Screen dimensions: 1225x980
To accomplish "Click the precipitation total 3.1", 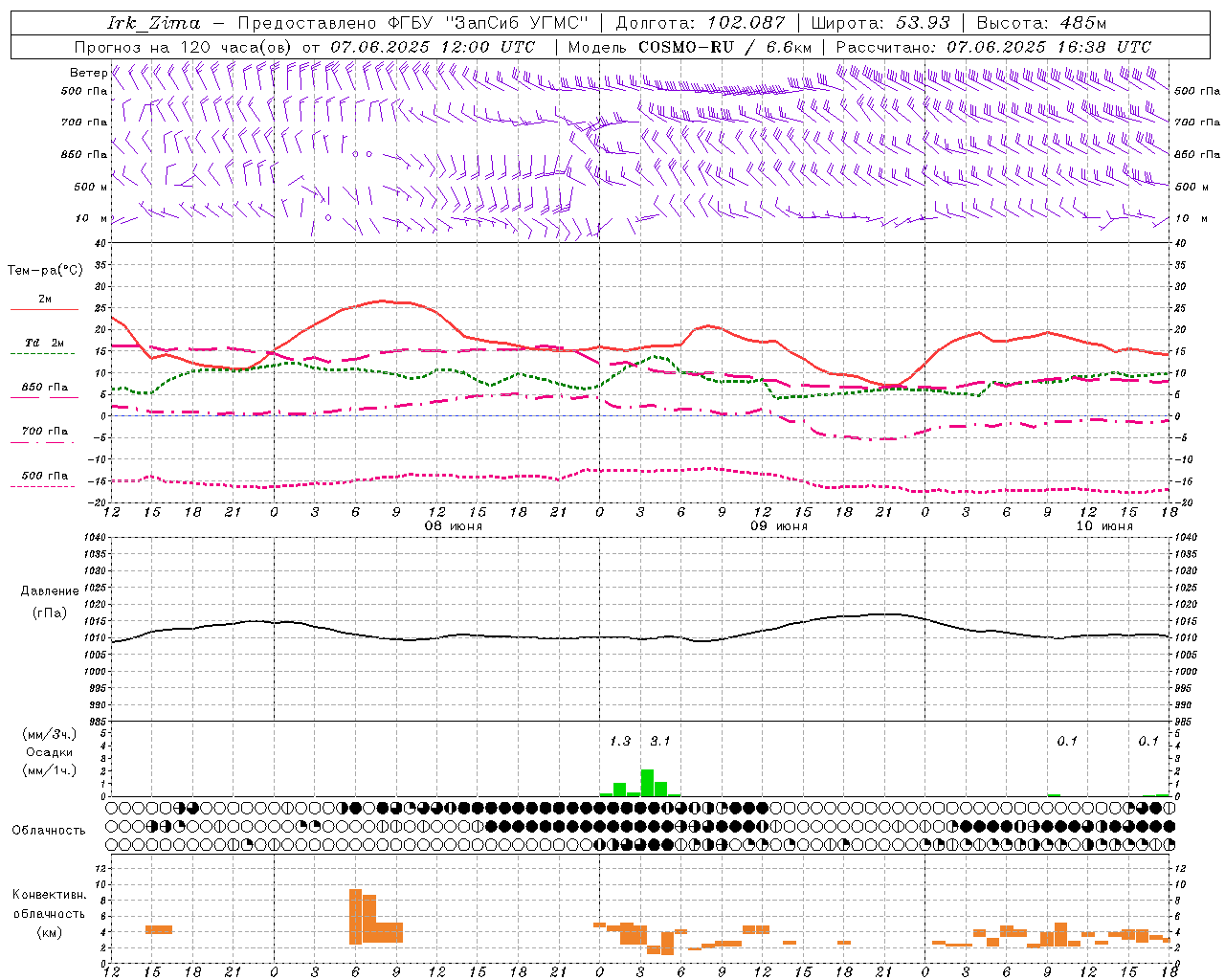I will click(660, 742).
